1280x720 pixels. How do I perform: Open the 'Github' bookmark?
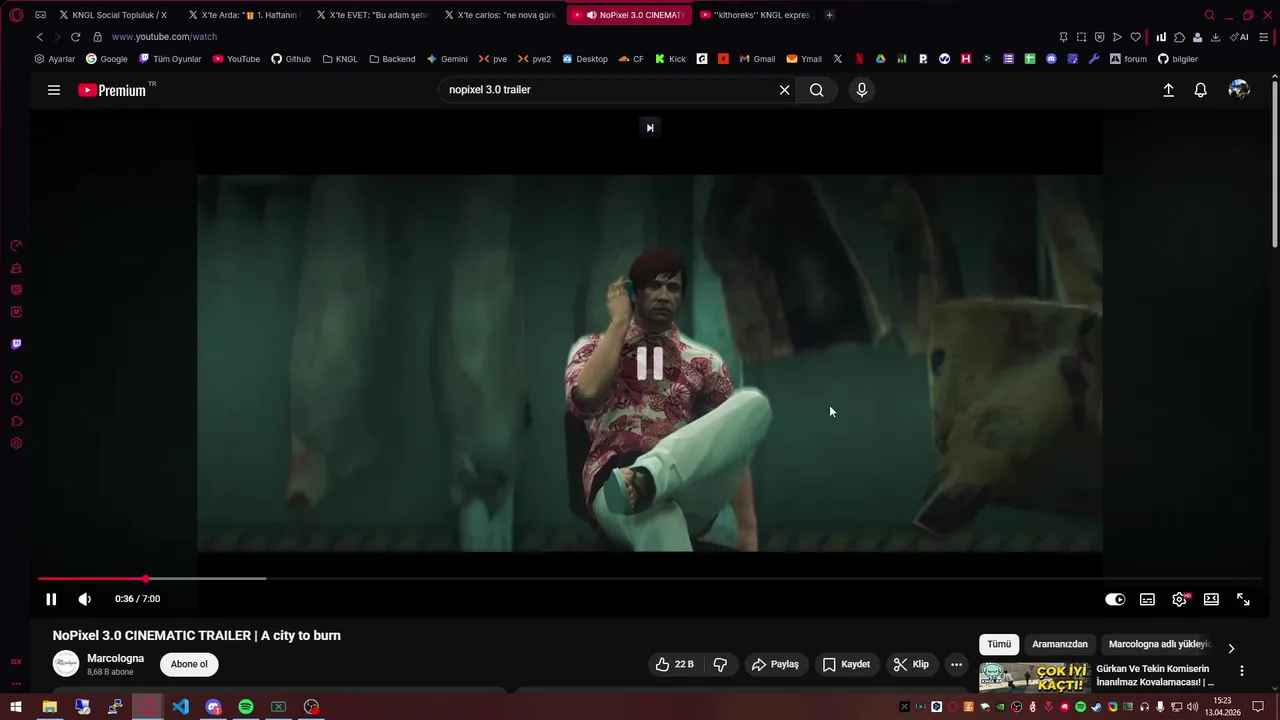[x=291, y=59]
